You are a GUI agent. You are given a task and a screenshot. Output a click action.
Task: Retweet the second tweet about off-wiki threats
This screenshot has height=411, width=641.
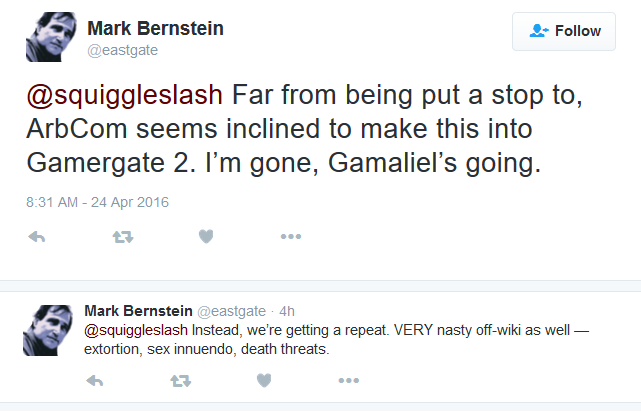181,381
